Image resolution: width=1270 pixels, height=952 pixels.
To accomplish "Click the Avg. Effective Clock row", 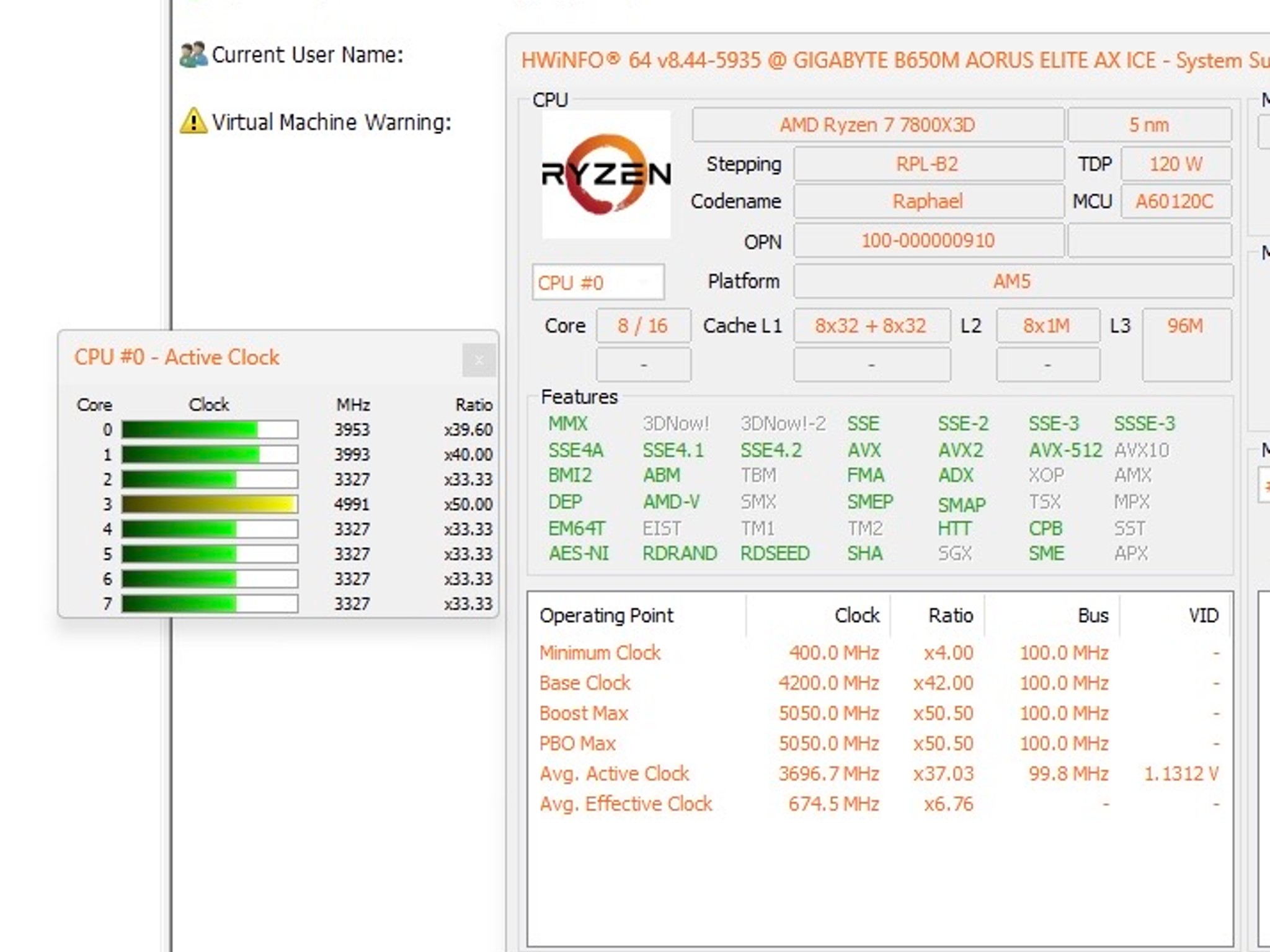I will point(879,804).
